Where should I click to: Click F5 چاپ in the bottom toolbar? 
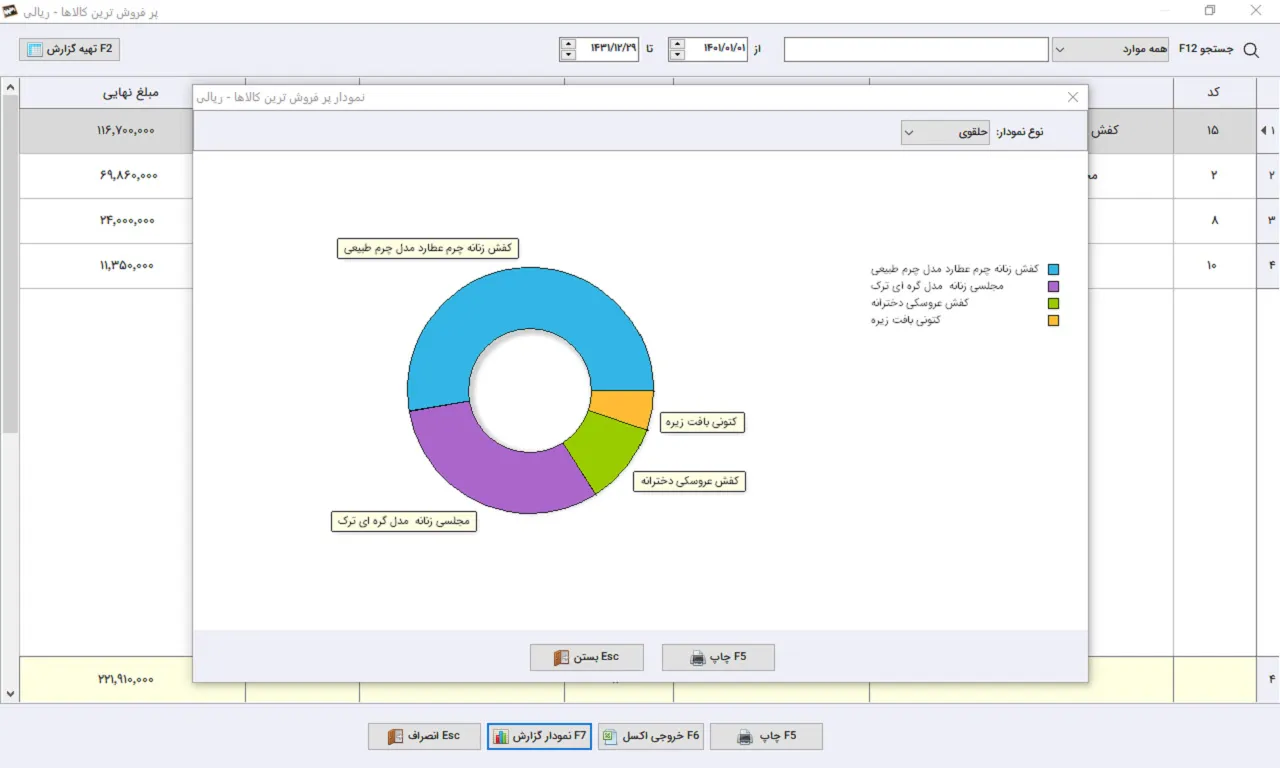point(766,736)
